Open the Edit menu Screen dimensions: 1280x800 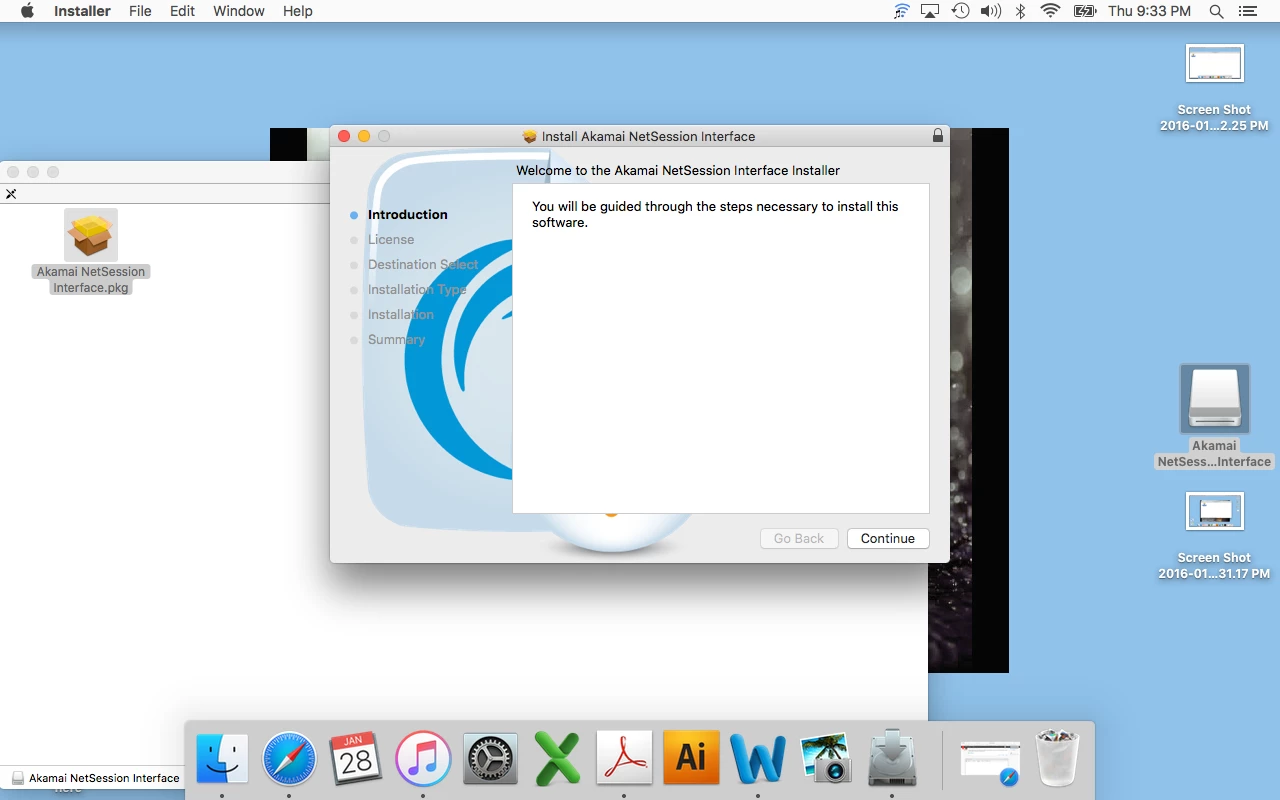point(182,11)
